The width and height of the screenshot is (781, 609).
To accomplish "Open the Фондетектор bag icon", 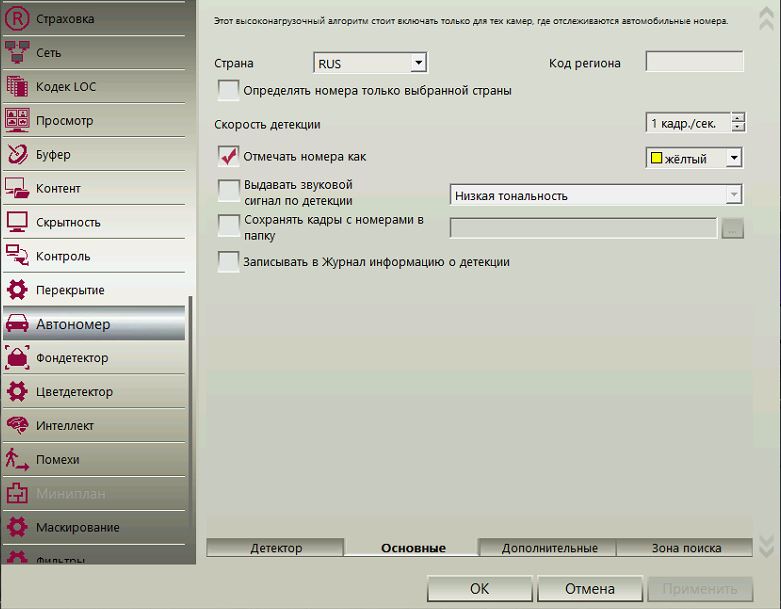I will click(17, 358).
